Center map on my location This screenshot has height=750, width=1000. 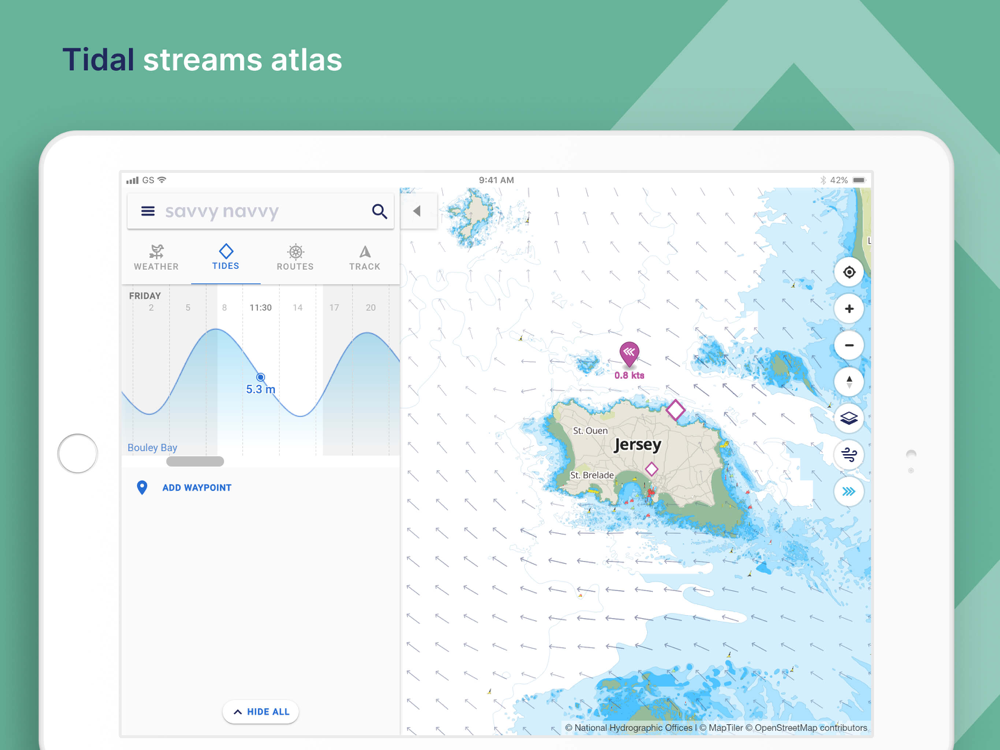[x=849, y=272]
